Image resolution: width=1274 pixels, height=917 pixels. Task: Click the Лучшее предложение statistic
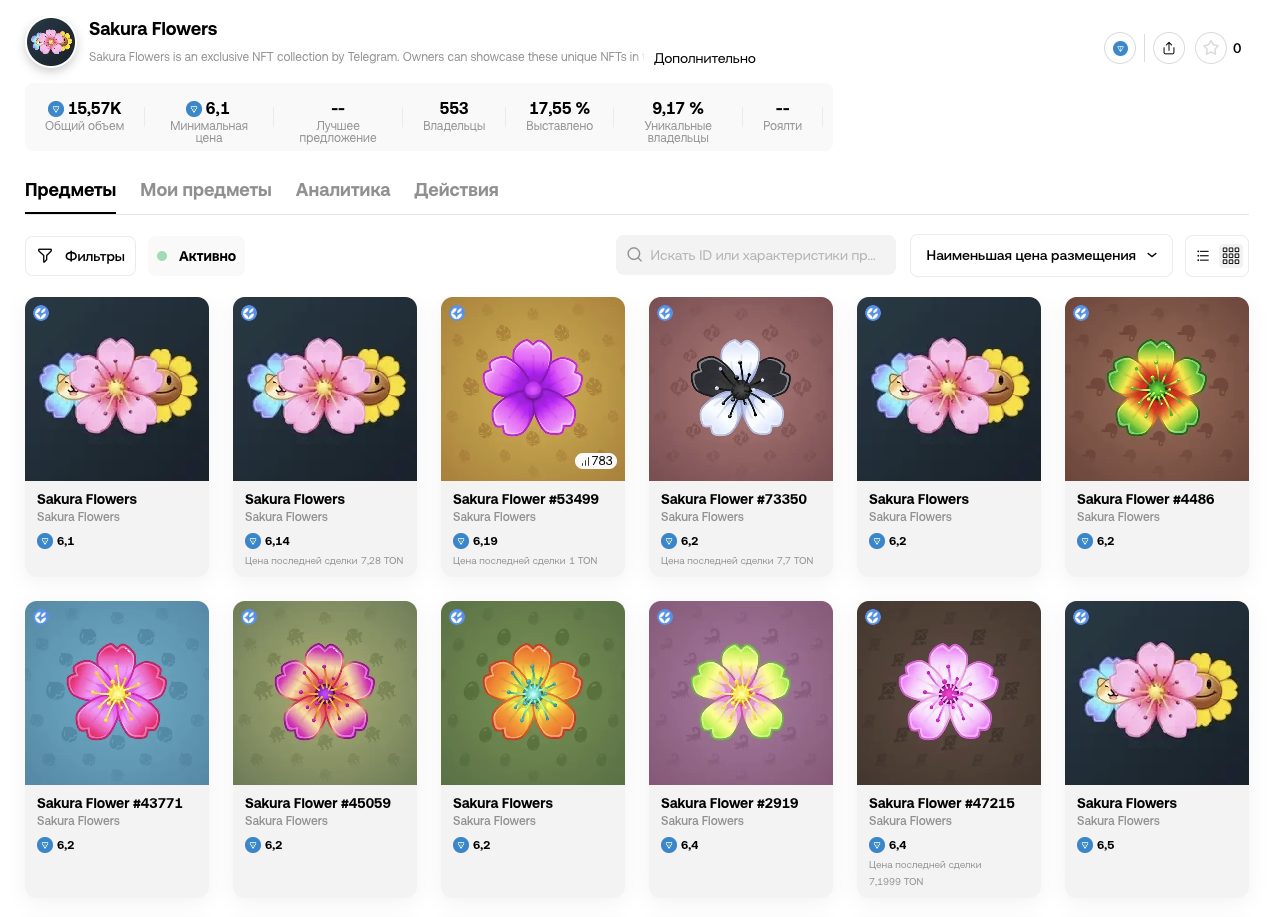[338, 122]
